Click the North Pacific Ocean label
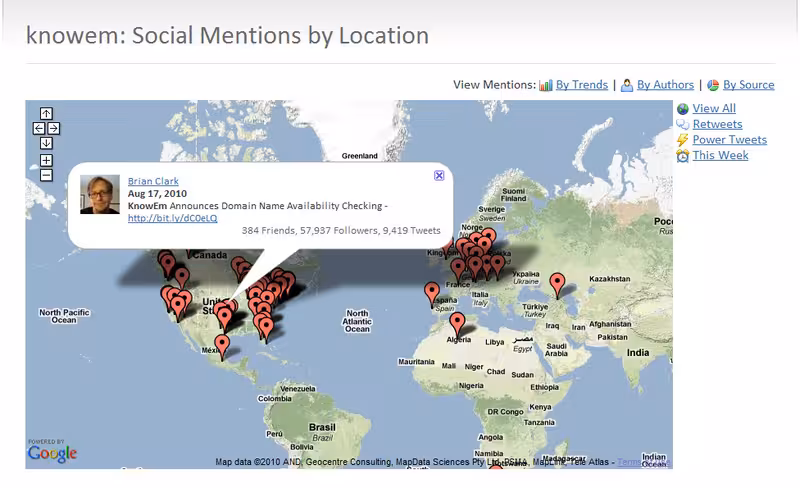The width and height of the screenshot is (800, 488). coord(64,316)
